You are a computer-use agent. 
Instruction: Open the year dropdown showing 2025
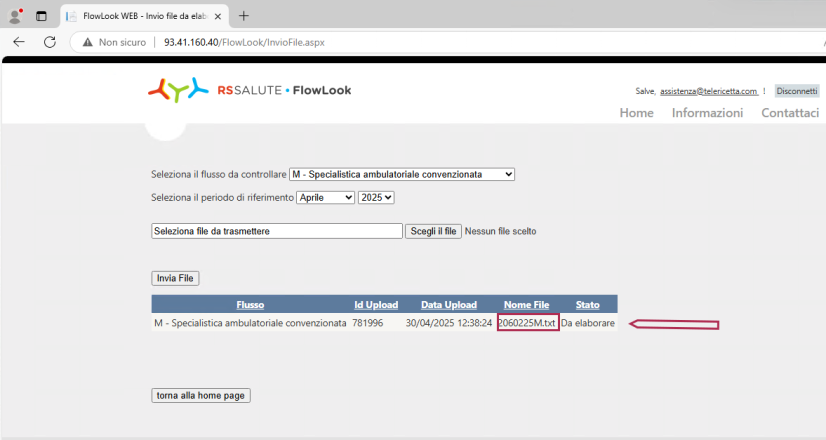[376, 198]
